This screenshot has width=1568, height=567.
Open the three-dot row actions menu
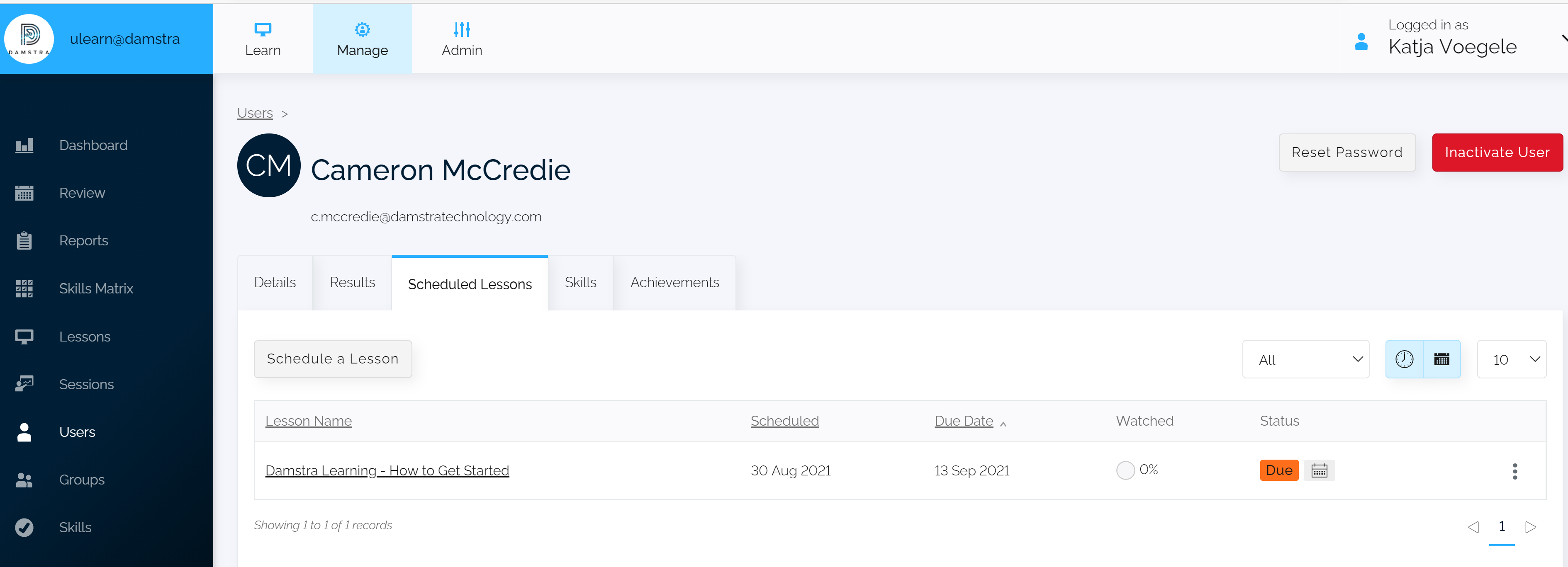click(1515, 472)
